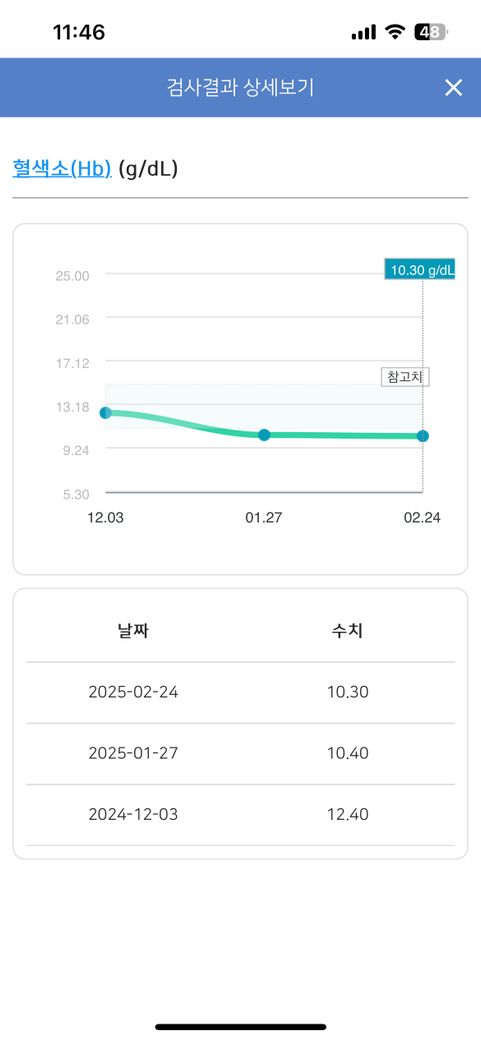Tap the 01.27 x-axis date label
481x1040 pixels.
(263, 518)
